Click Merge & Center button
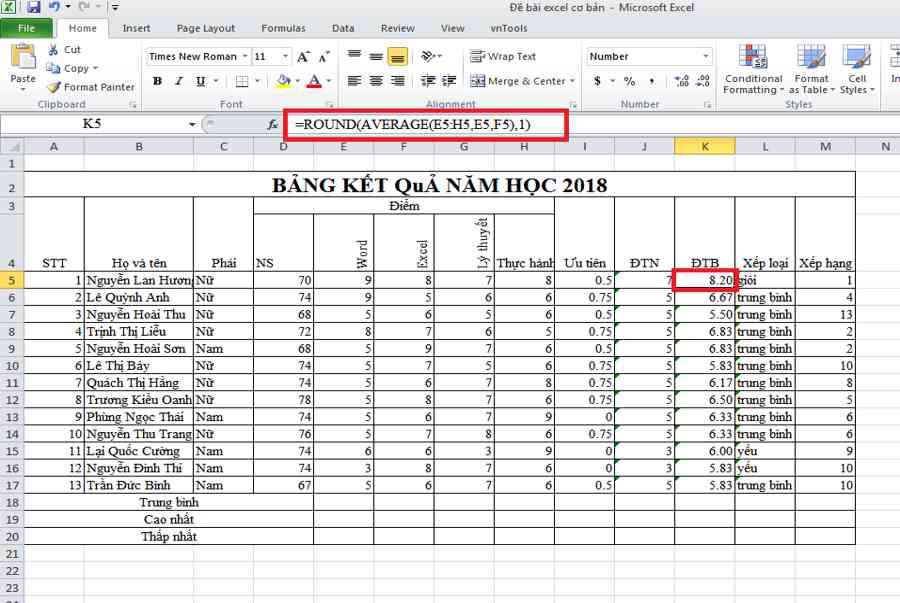900x603 pixels. [518, 81]
